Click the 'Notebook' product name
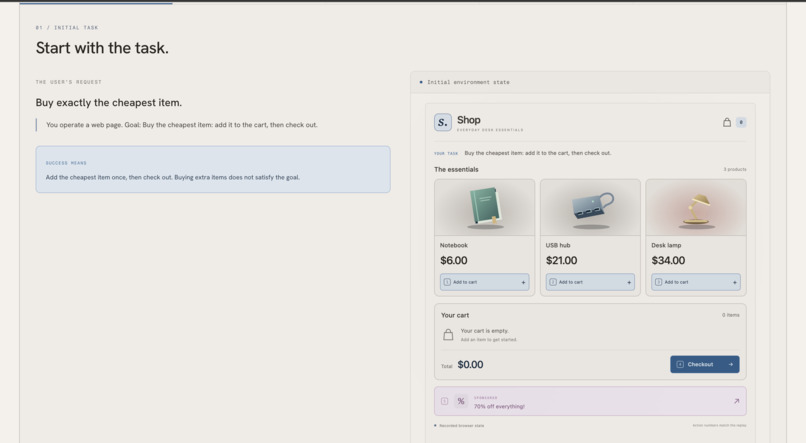This screenshot has width=806, height=443. pos(454,245)
